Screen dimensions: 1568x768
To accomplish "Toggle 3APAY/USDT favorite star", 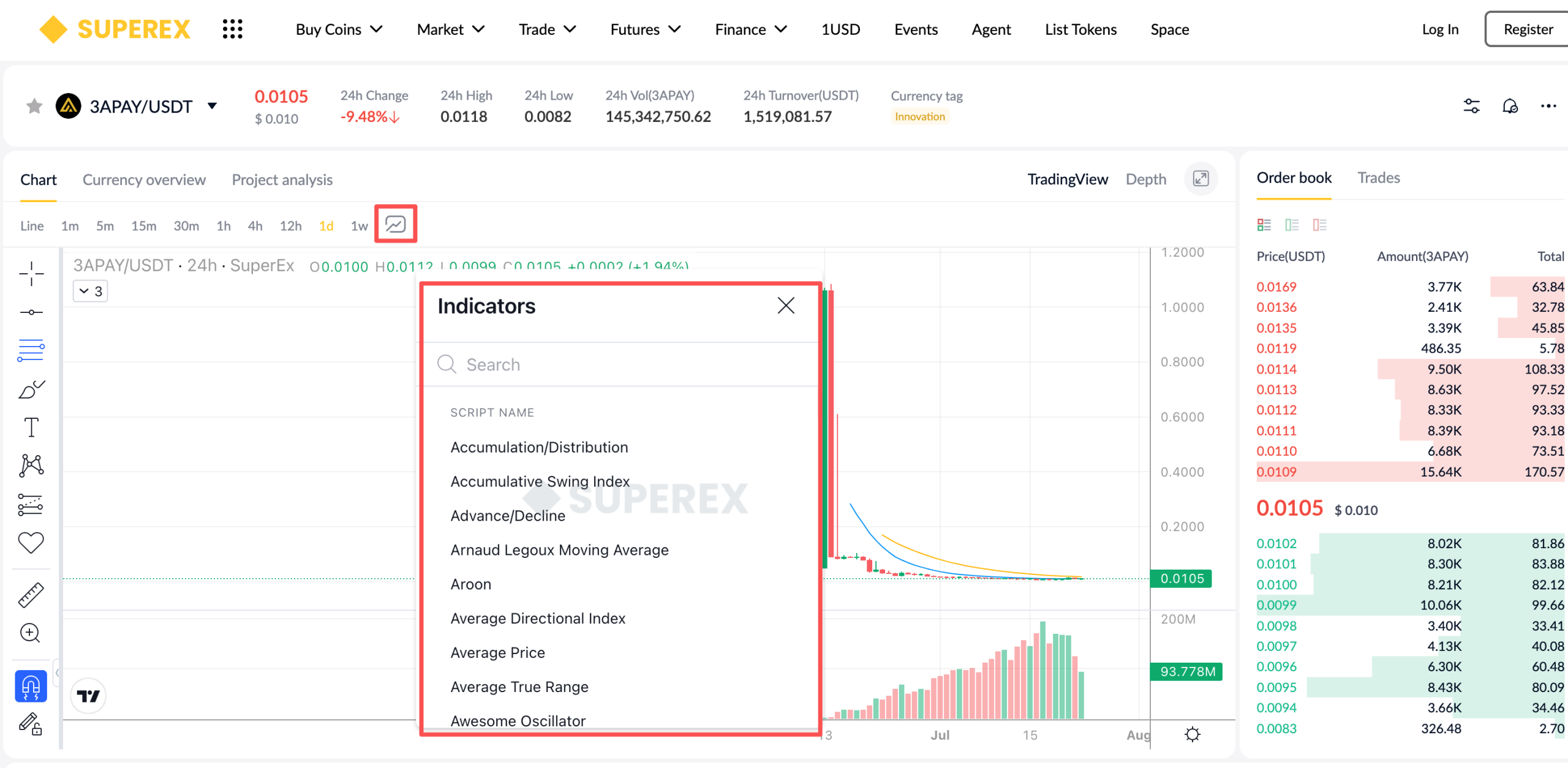I will (35, 106).
